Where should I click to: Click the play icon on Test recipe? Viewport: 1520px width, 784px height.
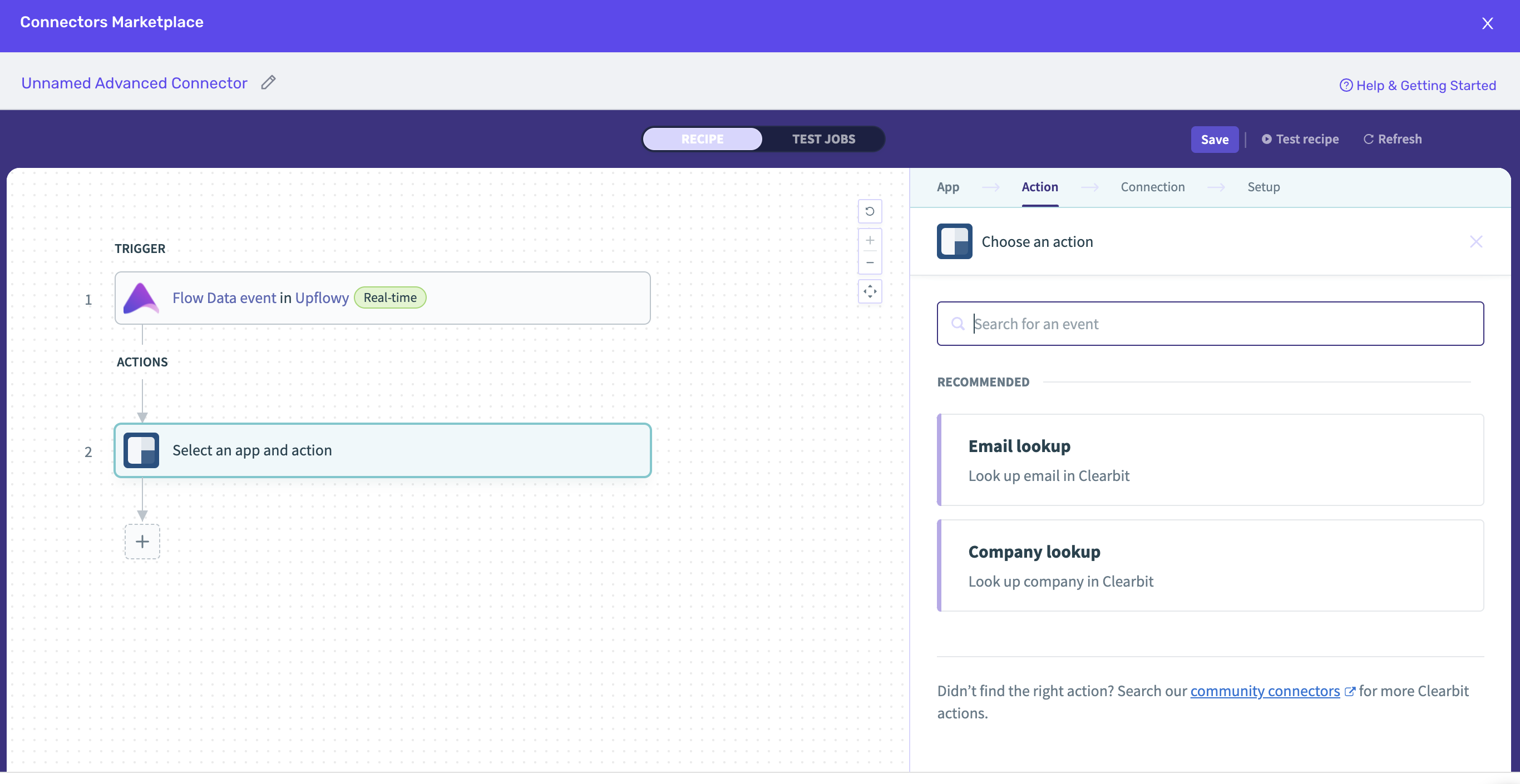(x=1266, y=139)
